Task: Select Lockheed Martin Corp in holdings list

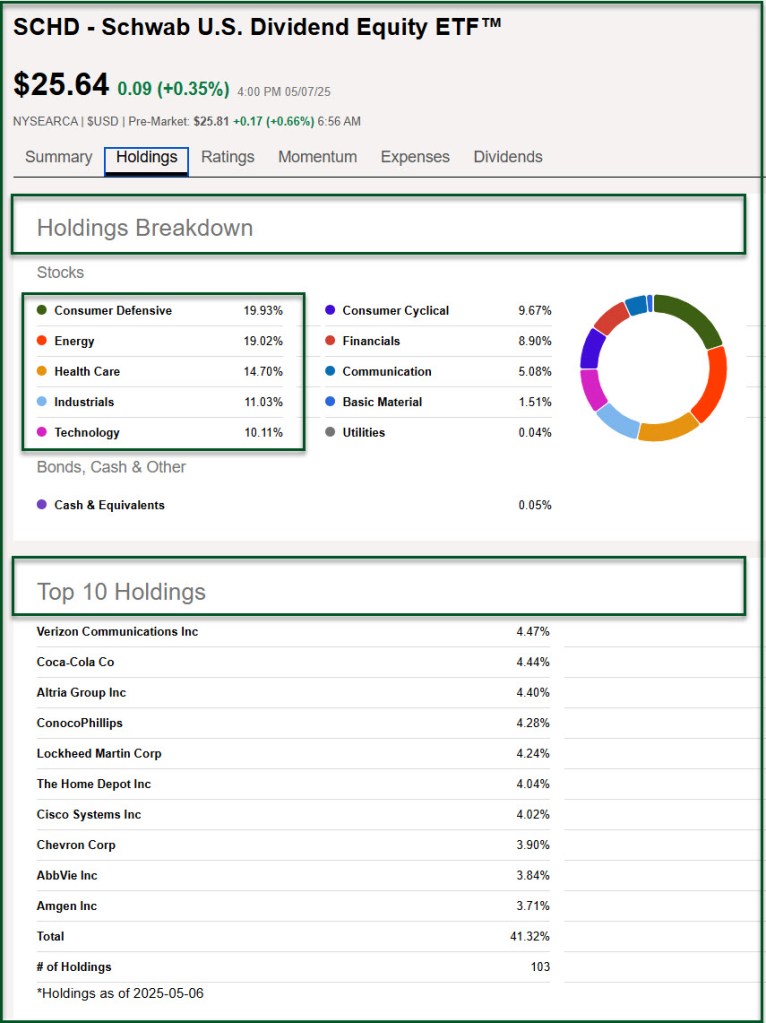Action: [99, 754]
